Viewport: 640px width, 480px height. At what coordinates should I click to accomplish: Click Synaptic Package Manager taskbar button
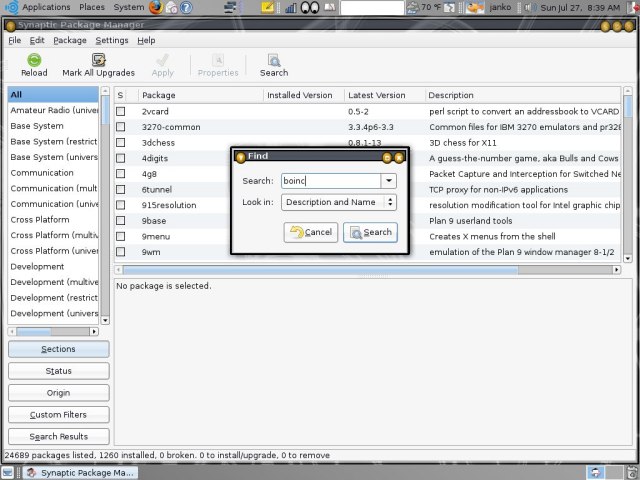tap(80, 473)
